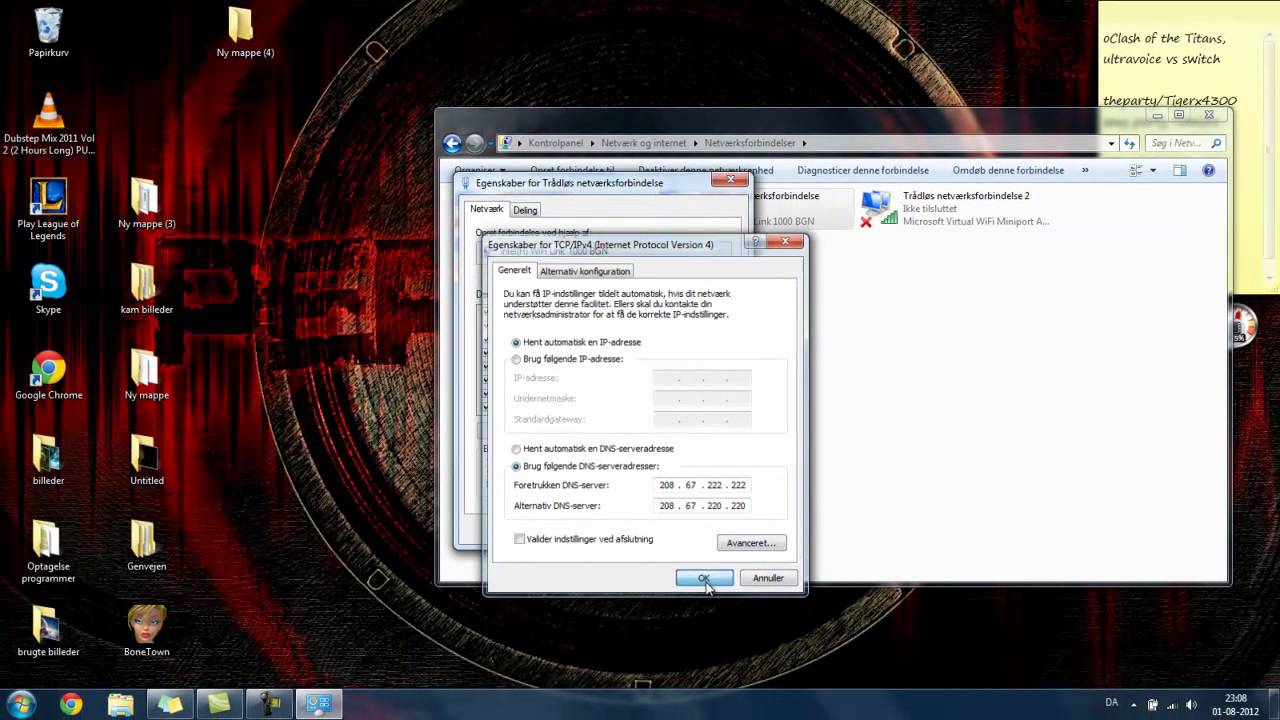
Task: Toggle the preview pane in explorer toolbar
Action: click(x=1180, y=170)
